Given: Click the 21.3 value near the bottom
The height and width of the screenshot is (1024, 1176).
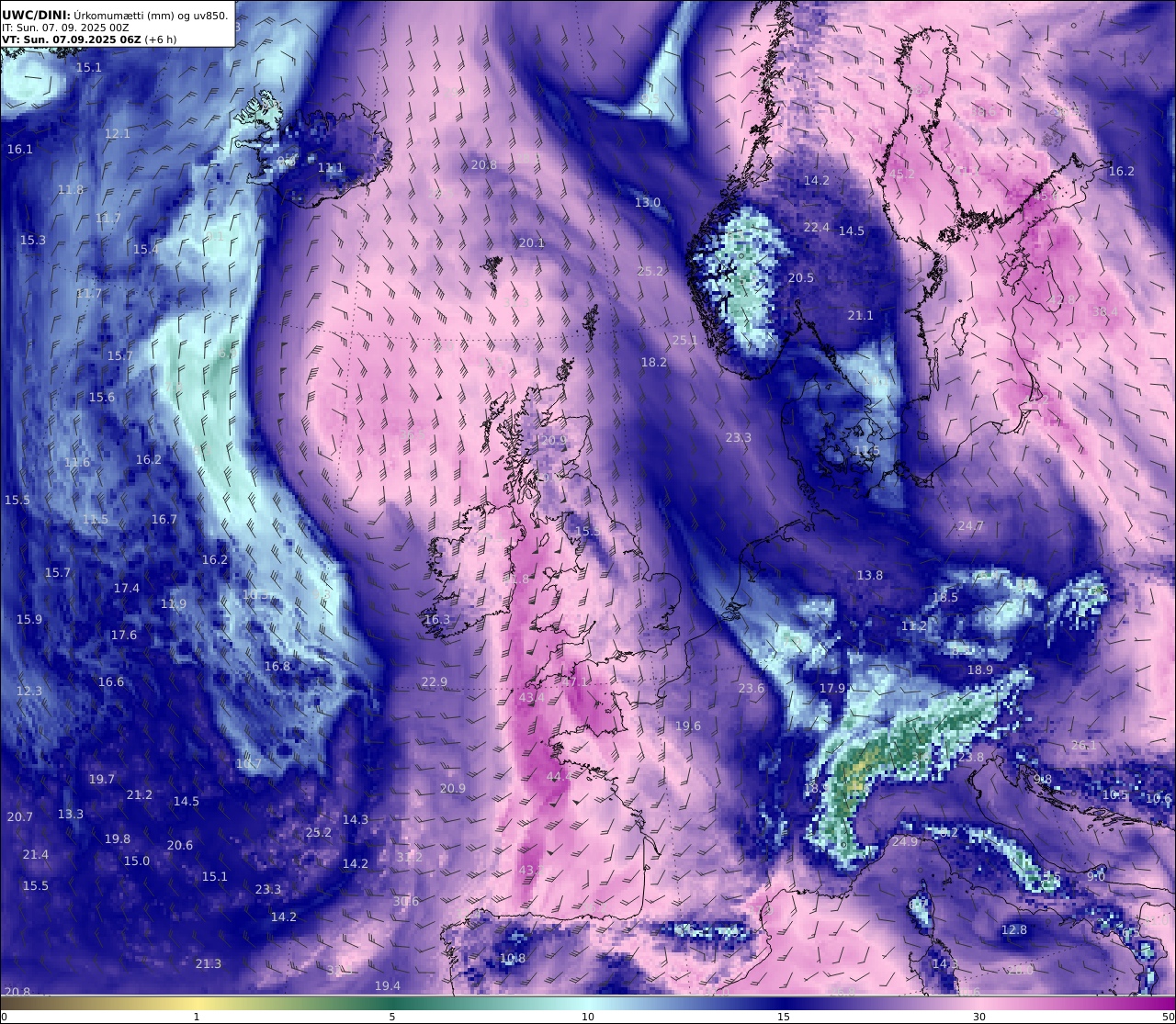Looking at the screenshot, I should click(x=209, y=963).
